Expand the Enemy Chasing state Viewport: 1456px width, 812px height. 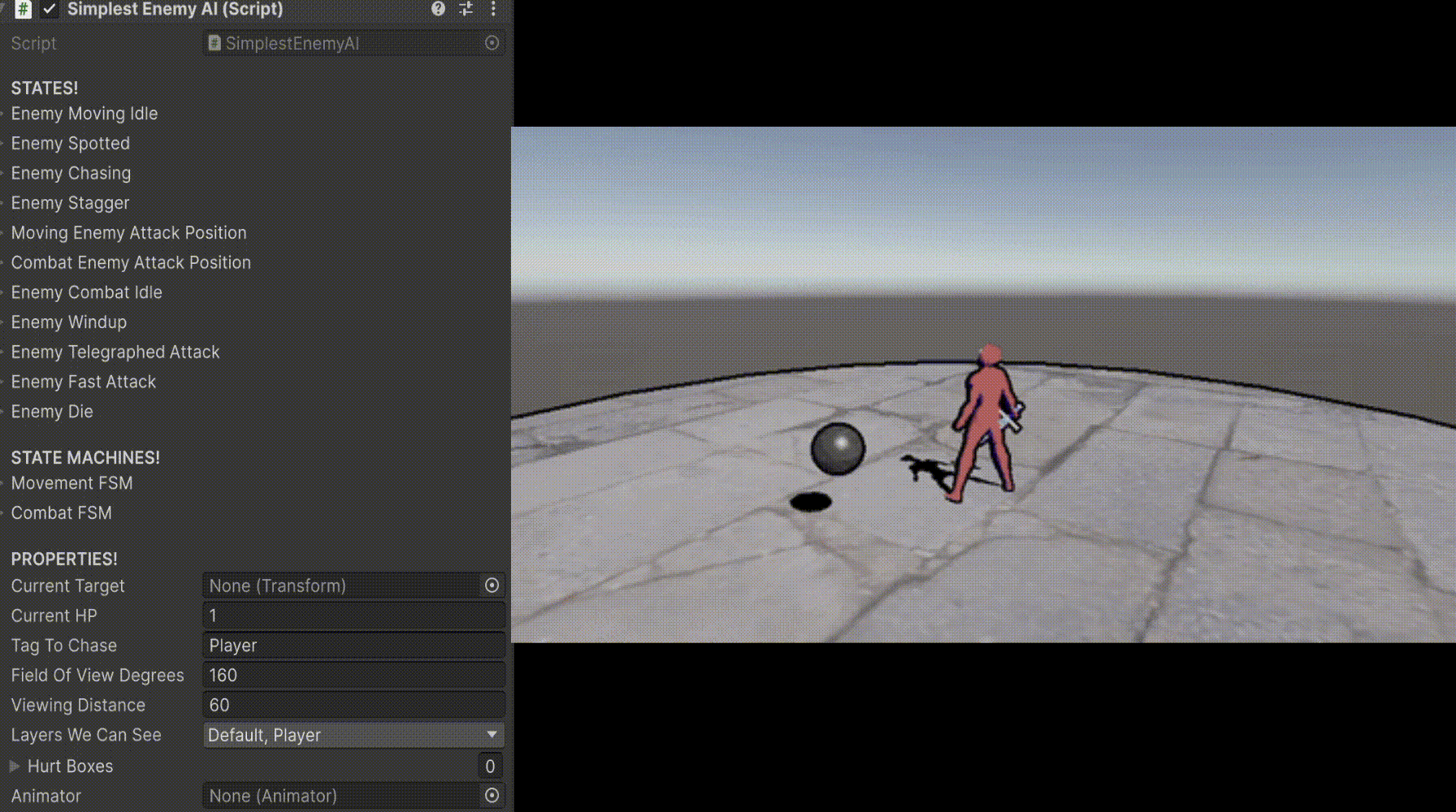(x=5, y=173)
